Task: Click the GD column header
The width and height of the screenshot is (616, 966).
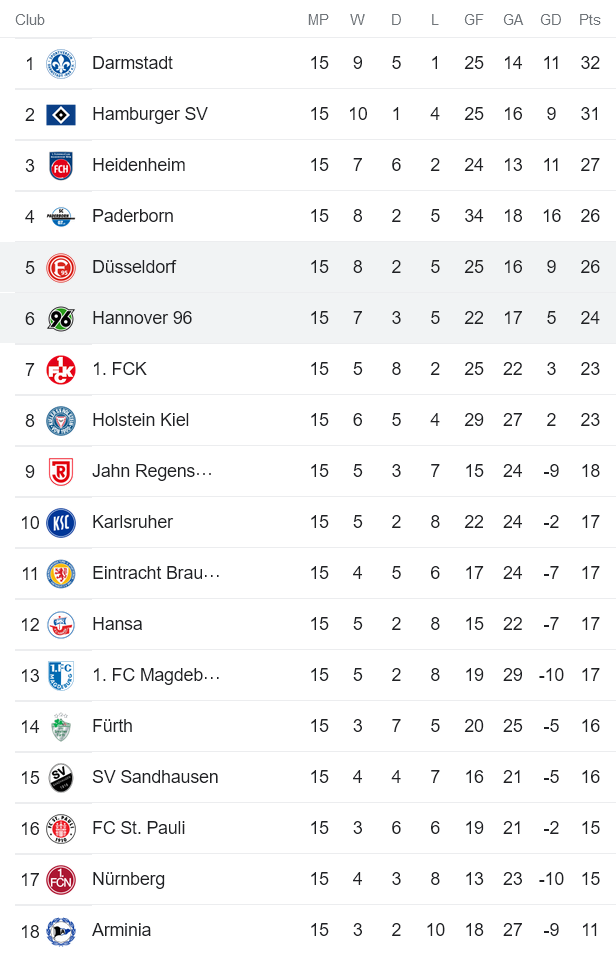Action: click(x=551, y=19)
